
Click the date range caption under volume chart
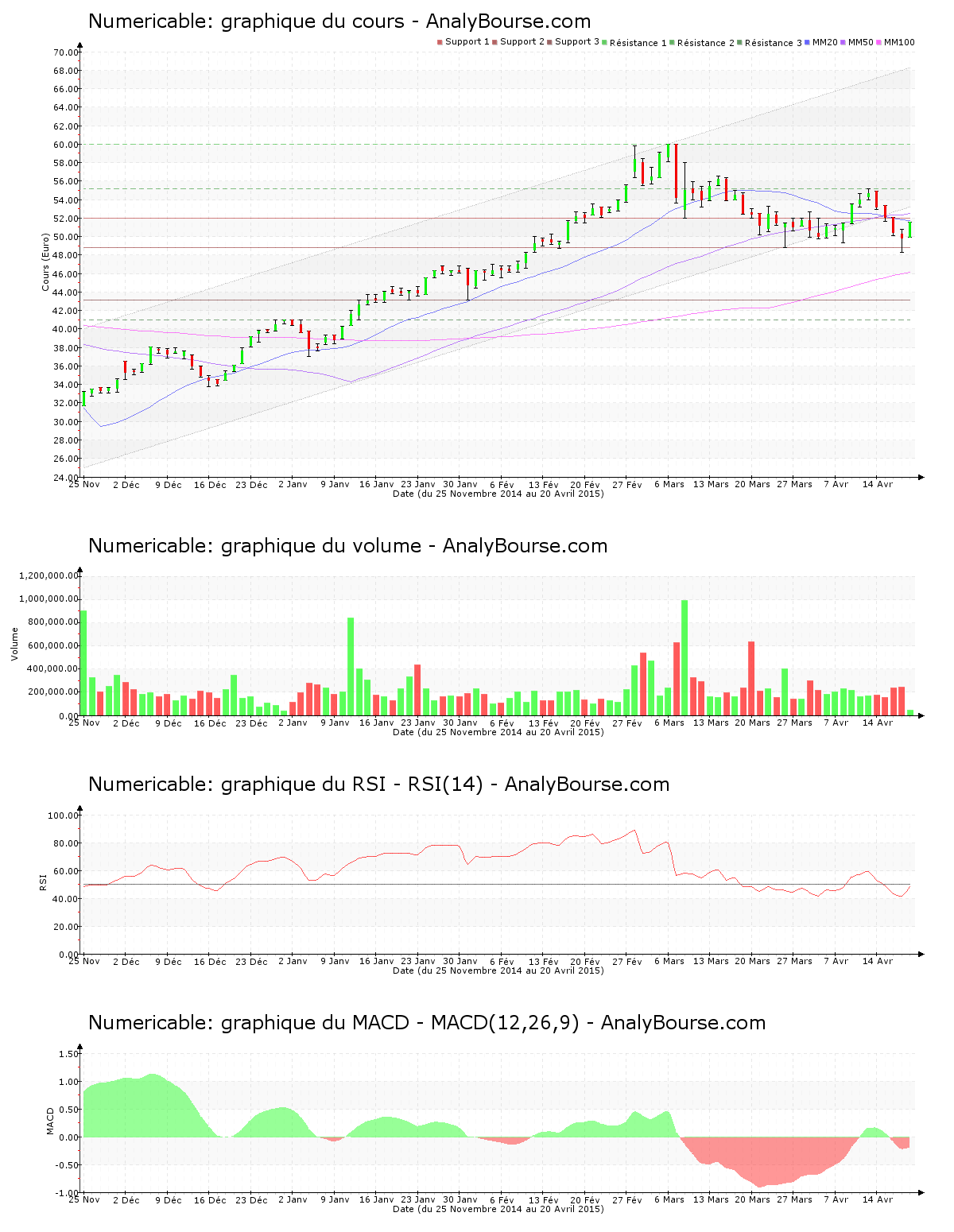498,732
